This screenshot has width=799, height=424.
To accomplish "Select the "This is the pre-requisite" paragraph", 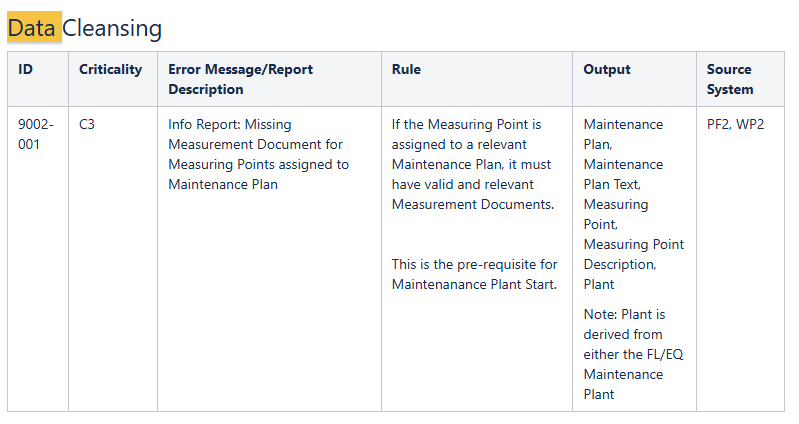I will point(474,274).
